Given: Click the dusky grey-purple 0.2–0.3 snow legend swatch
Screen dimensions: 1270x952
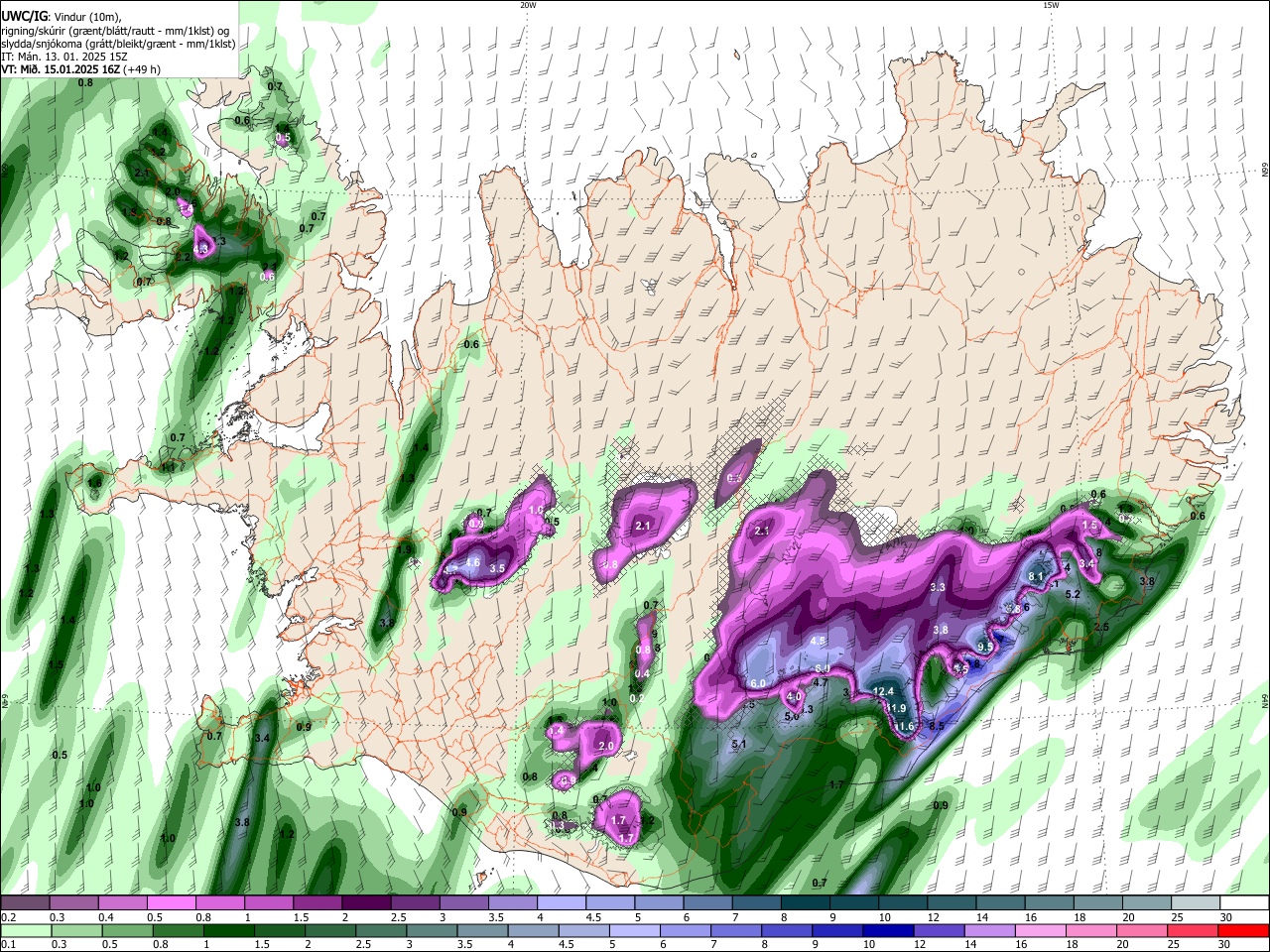Looking at the screenshot, I should point(25,903).
